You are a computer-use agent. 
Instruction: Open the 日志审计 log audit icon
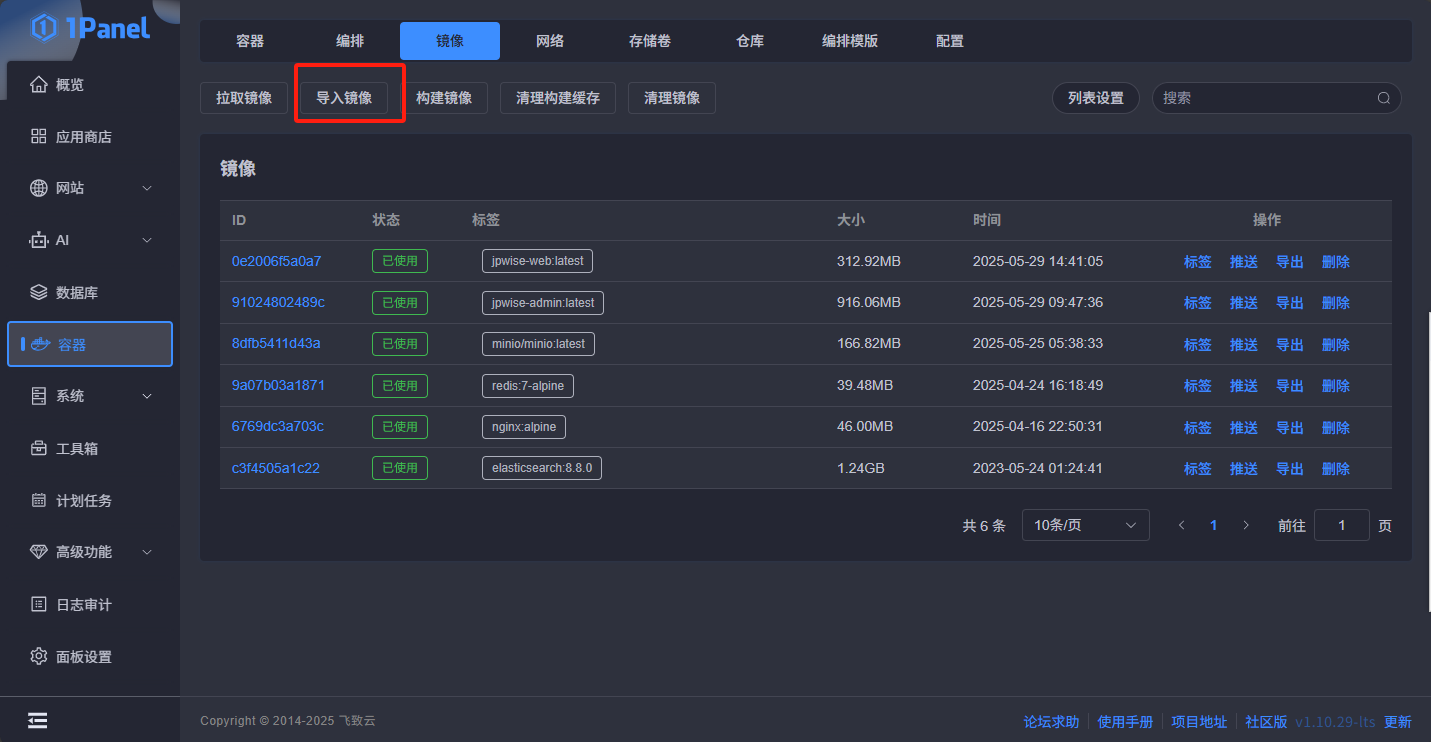(39, 605)
